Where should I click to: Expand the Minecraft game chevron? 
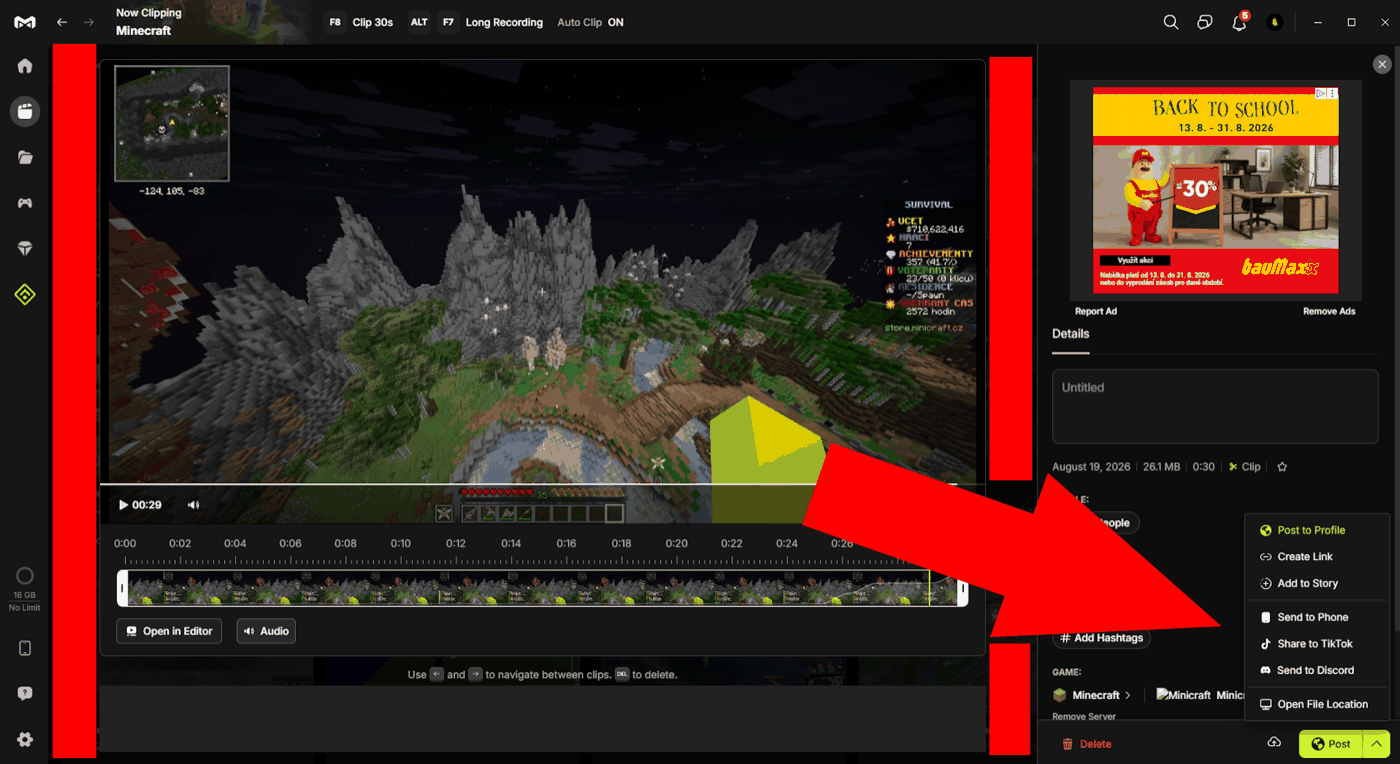click(1128, 695)
